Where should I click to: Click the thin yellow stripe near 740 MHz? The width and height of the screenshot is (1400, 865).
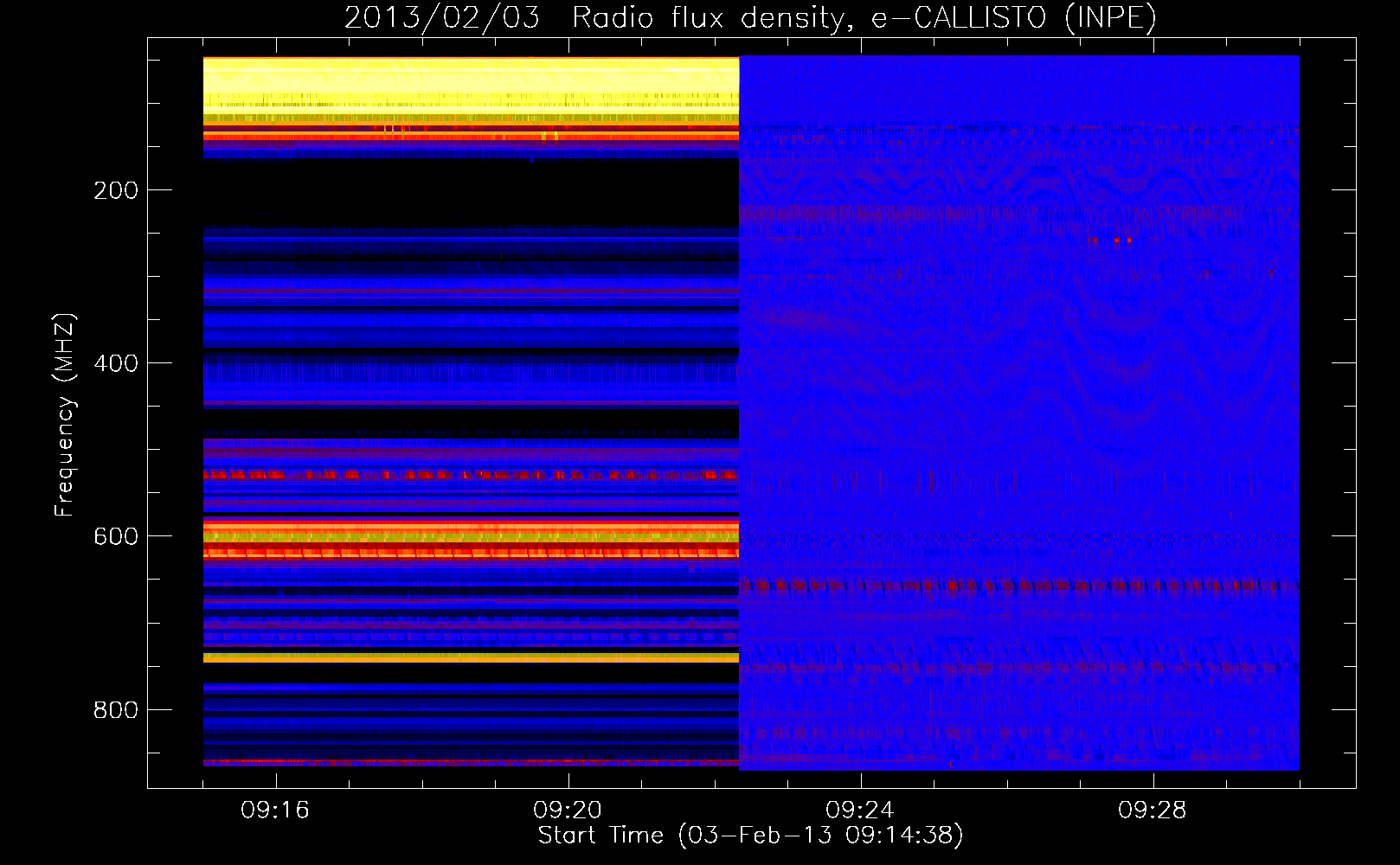(x=471, y=657)
